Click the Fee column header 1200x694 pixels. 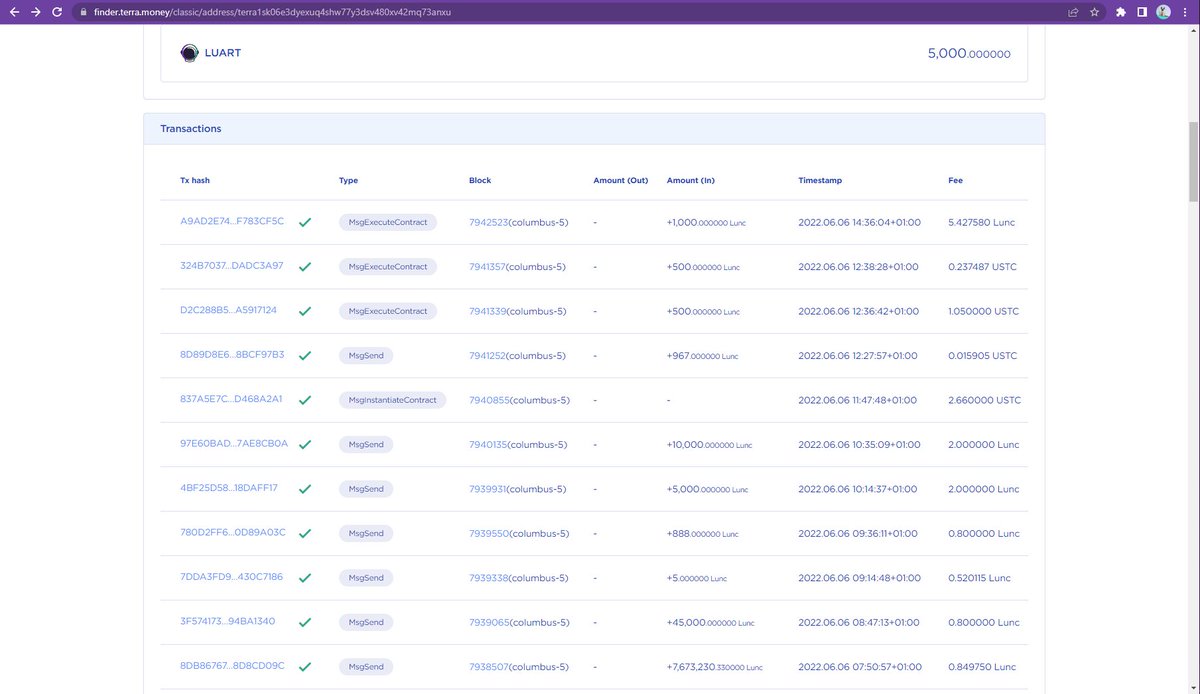point(955,180)
